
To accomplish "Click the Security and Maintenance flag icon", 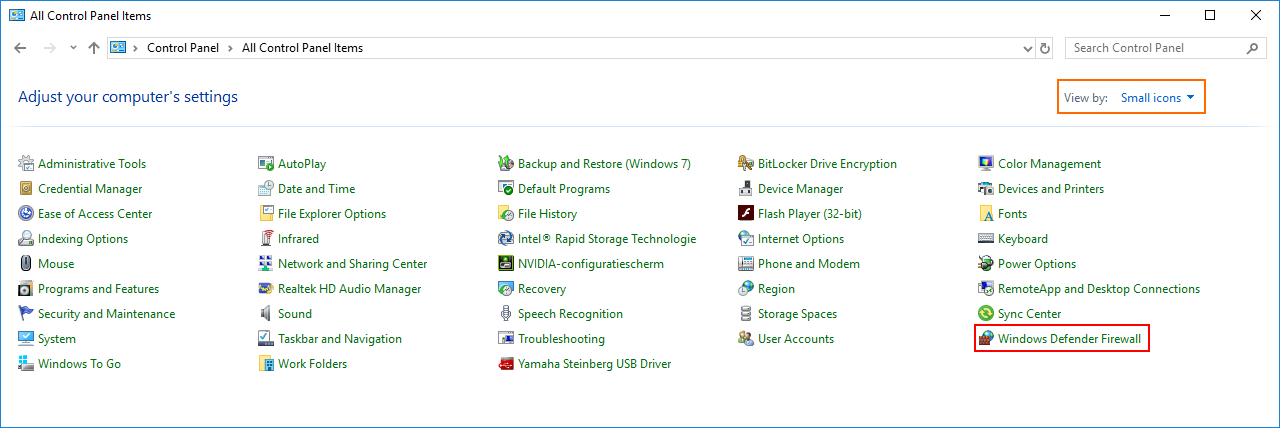I will point(26,314).
